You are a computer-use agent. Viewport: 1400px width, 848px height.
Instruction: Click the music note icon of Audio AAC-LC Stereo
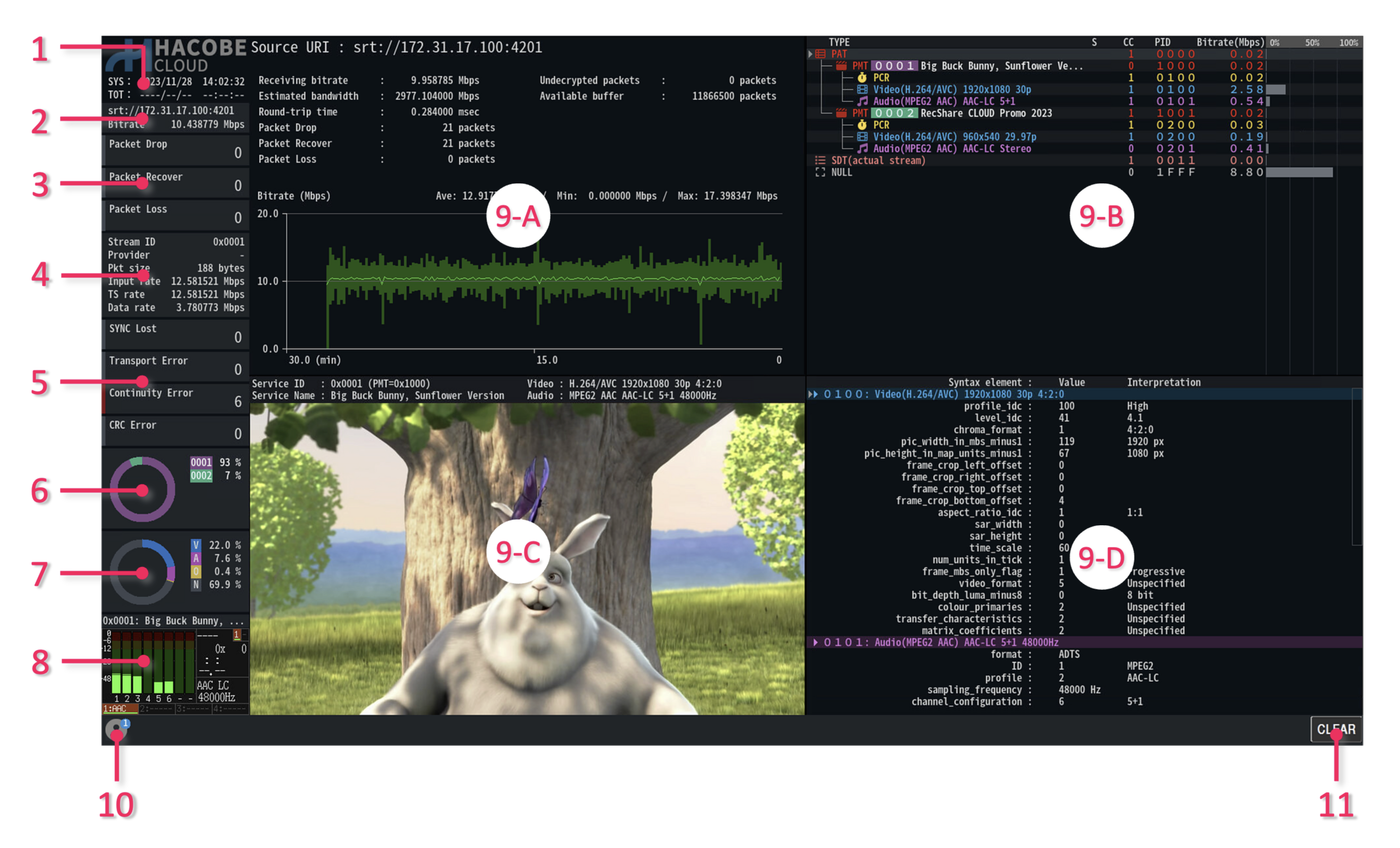[x=863, y=148]
